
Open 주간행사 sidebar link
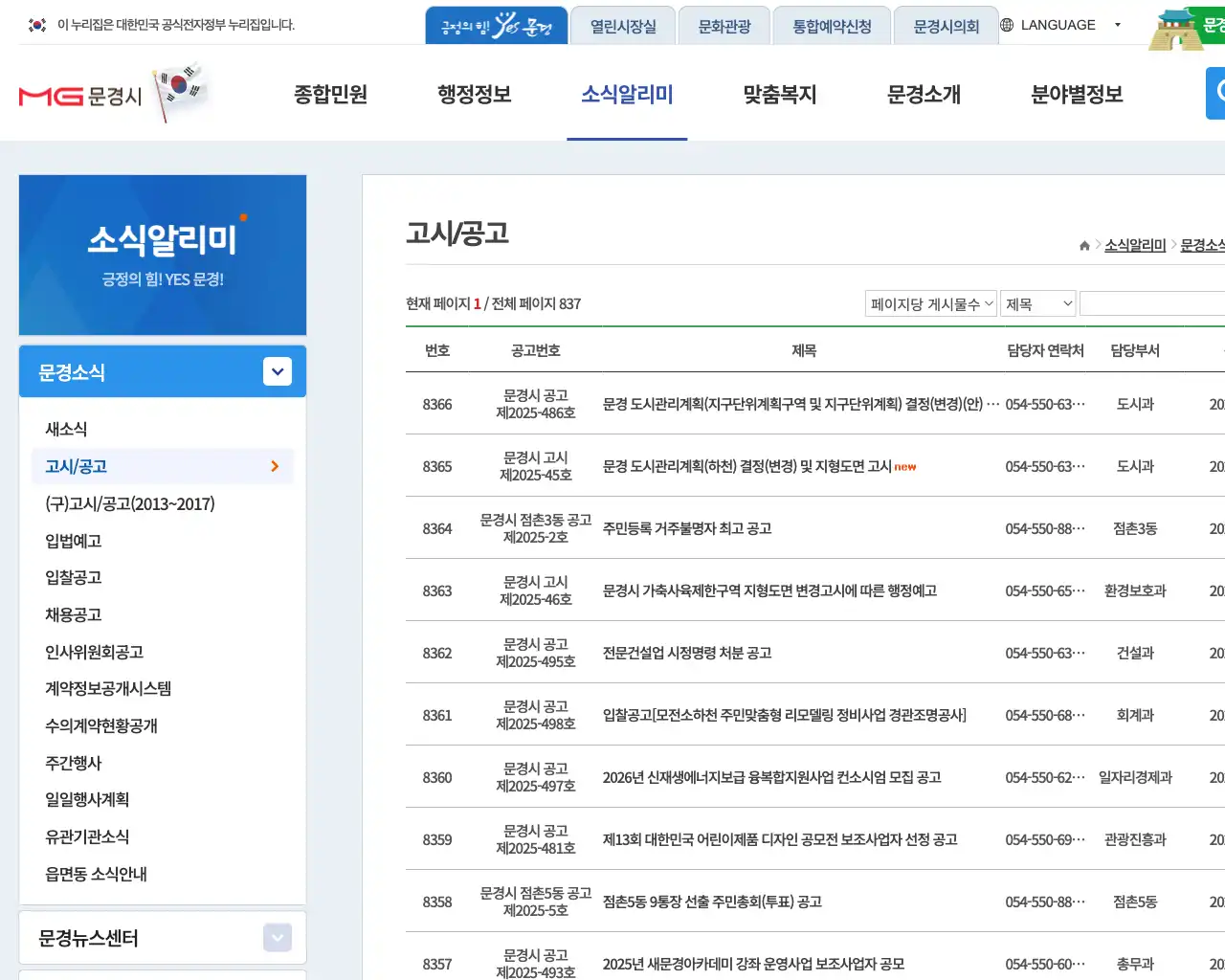(73, 763)
